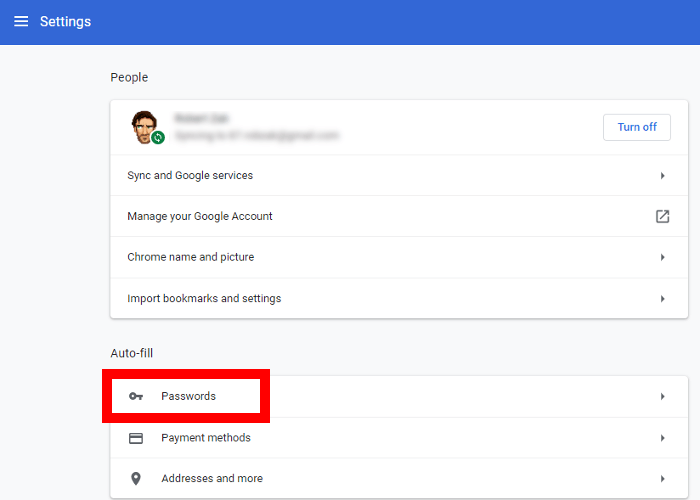
Task: Open Manage your Google Account
Action: pyautogui.click(x=399, y=217)
